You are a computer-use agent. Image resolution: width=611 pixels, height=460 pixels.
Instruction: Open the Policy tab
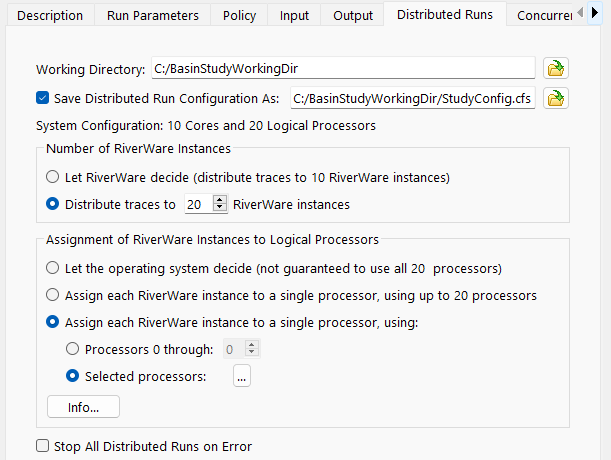(x=239, y=15)
